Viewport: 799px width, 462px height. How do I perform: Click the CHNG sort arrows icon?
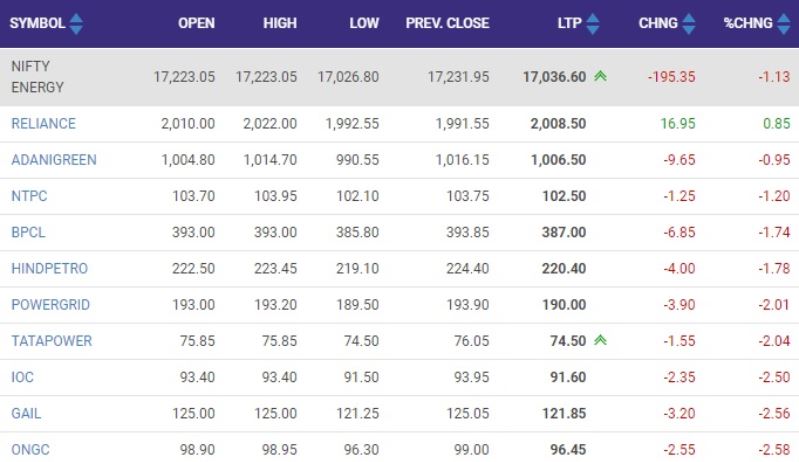pos(689,23)
